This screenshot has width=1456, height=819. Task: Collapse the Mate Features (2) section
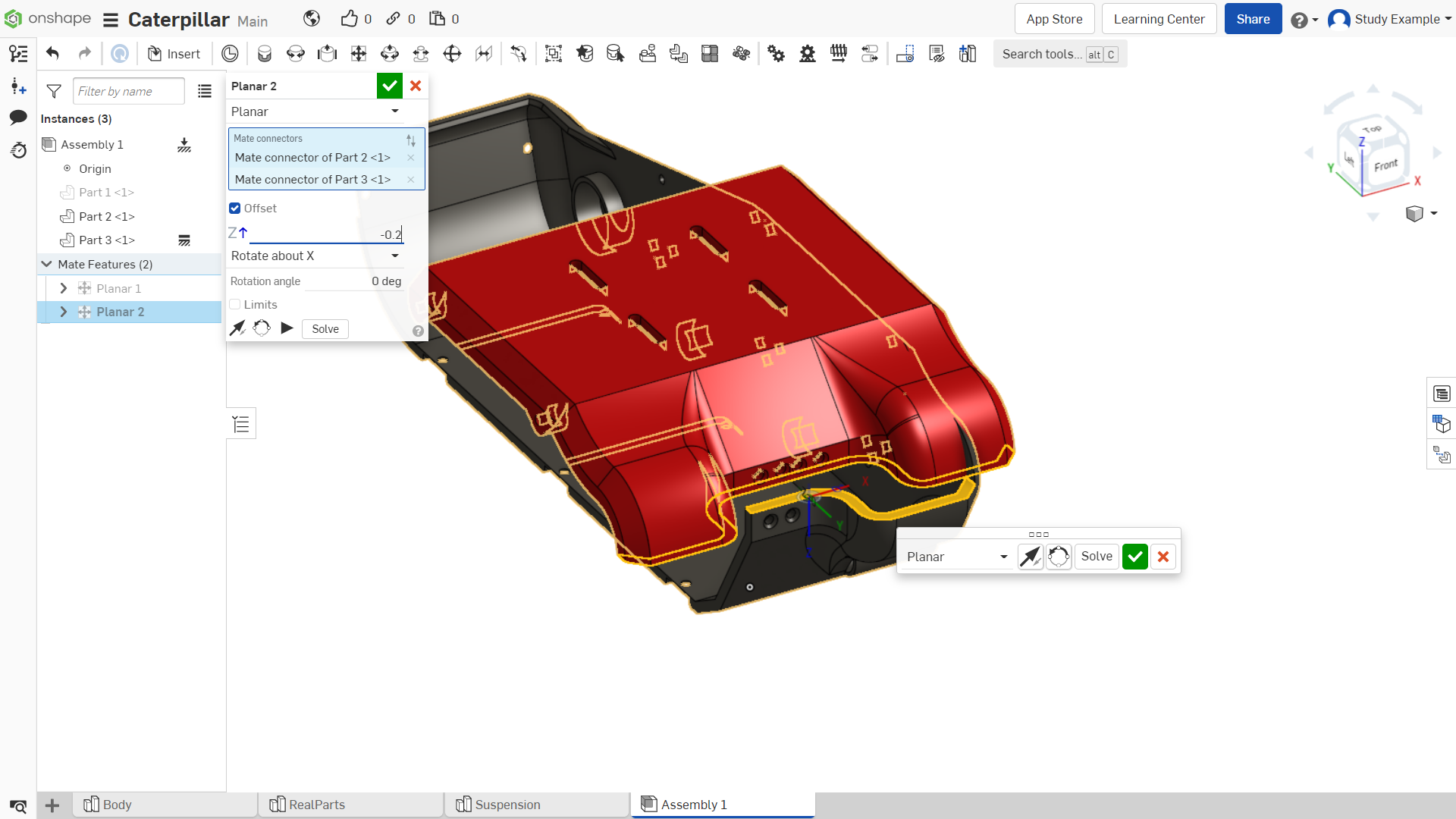coord(47,265)
